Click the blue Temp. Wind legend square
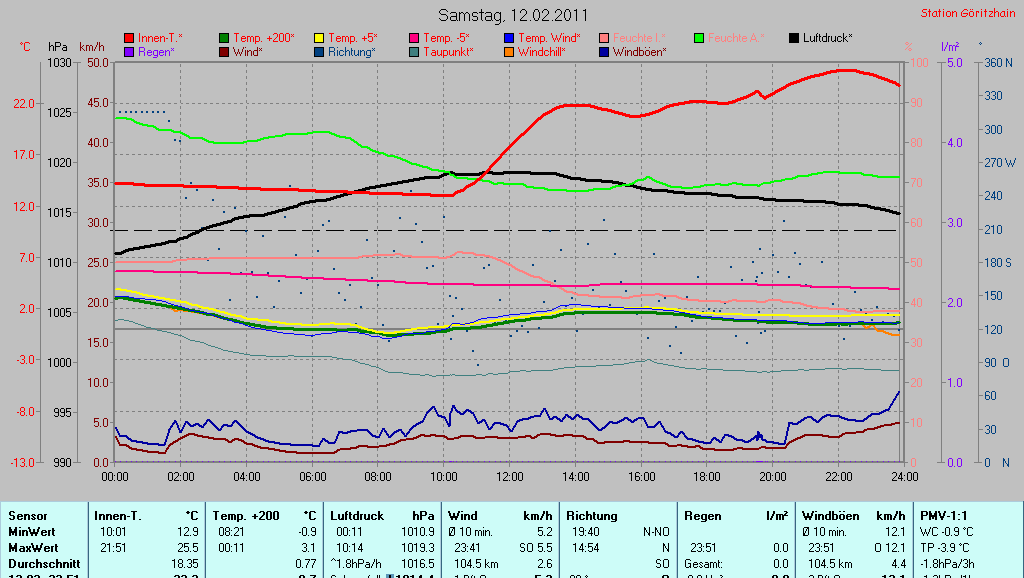Image resolution: width=1024 pixels, height=578 pixels. tap(509, 38)
